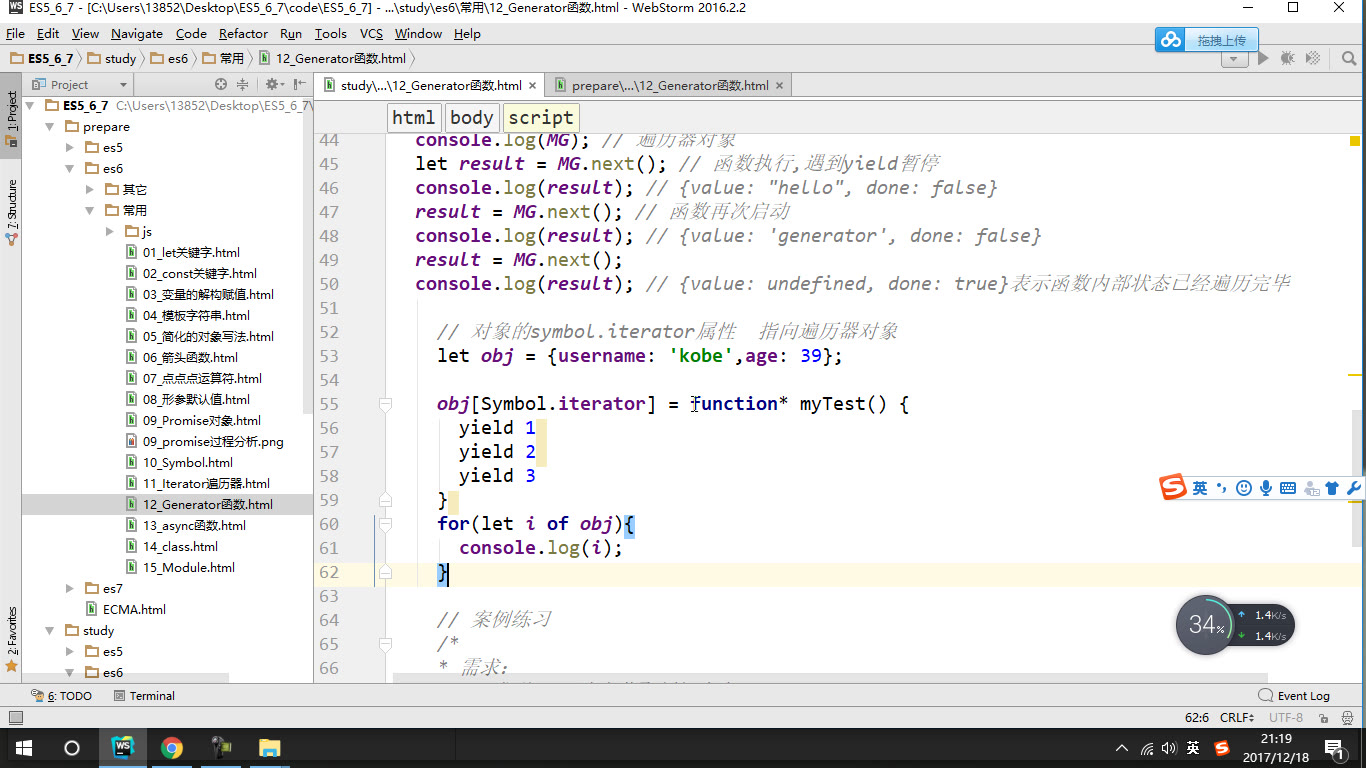Run with coverage icon in toolbar
The width and height of the screenshot is (1366, 768).
point(1313,59)
